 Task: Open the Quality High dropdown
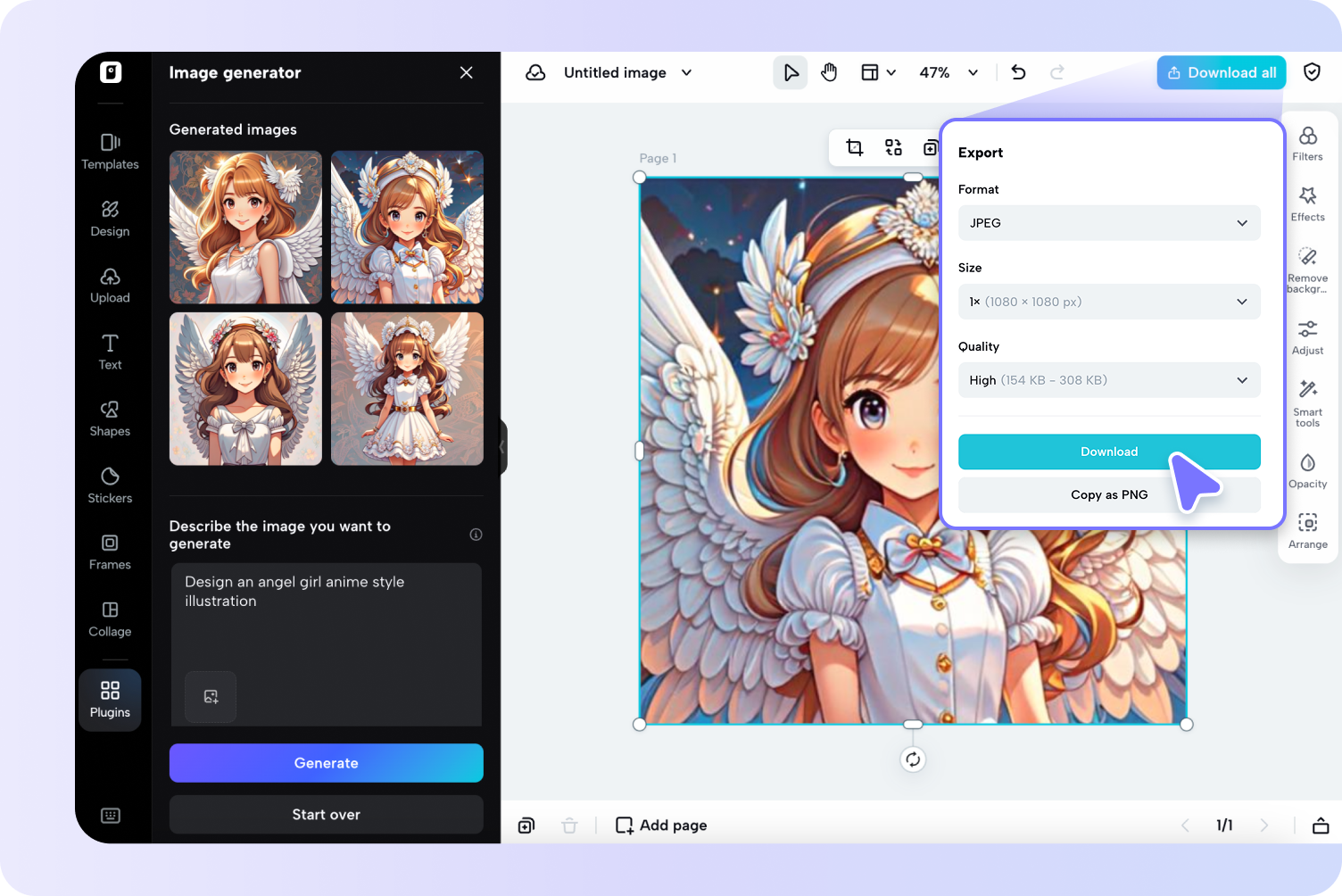pyautogui.click(x=1109, y=380)
